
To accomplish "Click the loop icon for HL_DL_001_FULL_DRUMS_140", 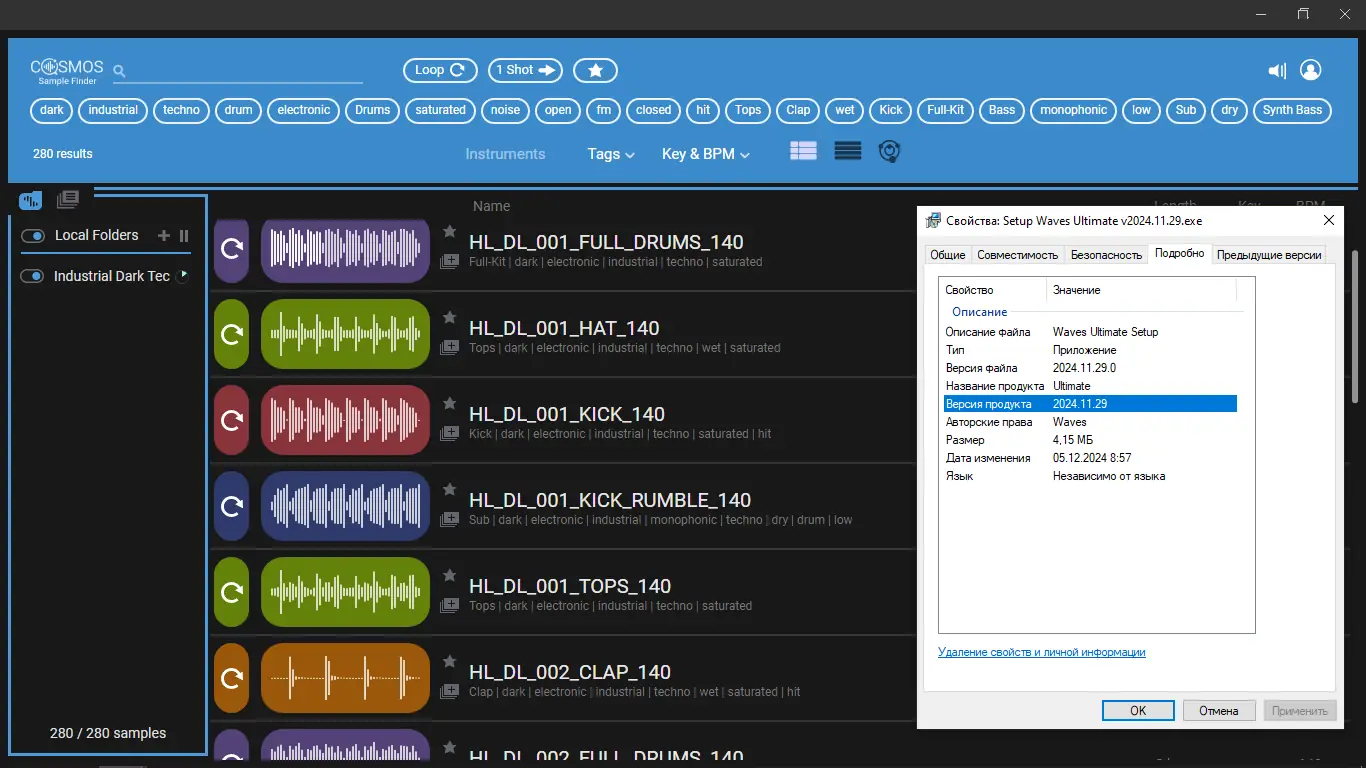I will tap(232, 248).
